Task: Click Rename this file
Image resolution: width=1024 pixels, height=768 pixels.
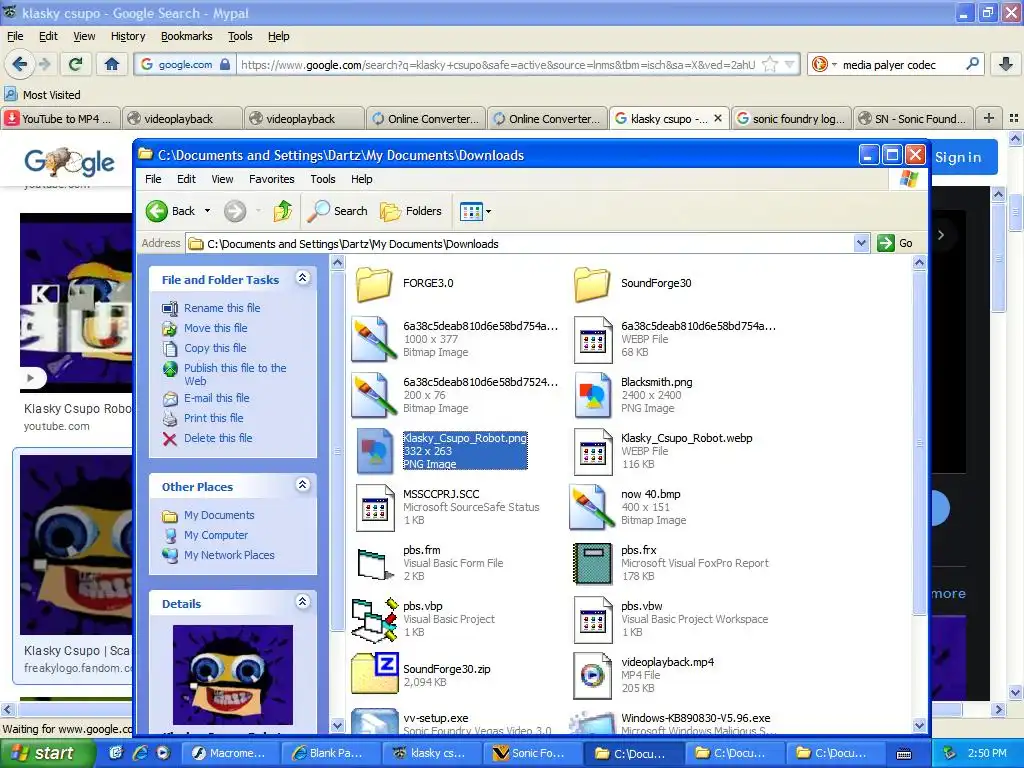Action: click(222, 308)
